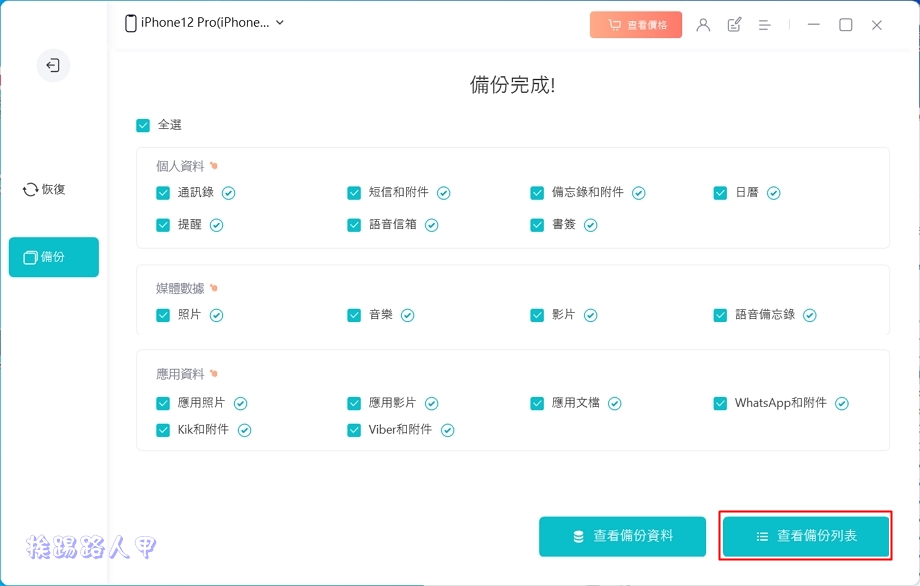Screen dimensions: 920x586
Task: Toggle the 語音備忘錄 checkbox
Action: coord(720,315)
